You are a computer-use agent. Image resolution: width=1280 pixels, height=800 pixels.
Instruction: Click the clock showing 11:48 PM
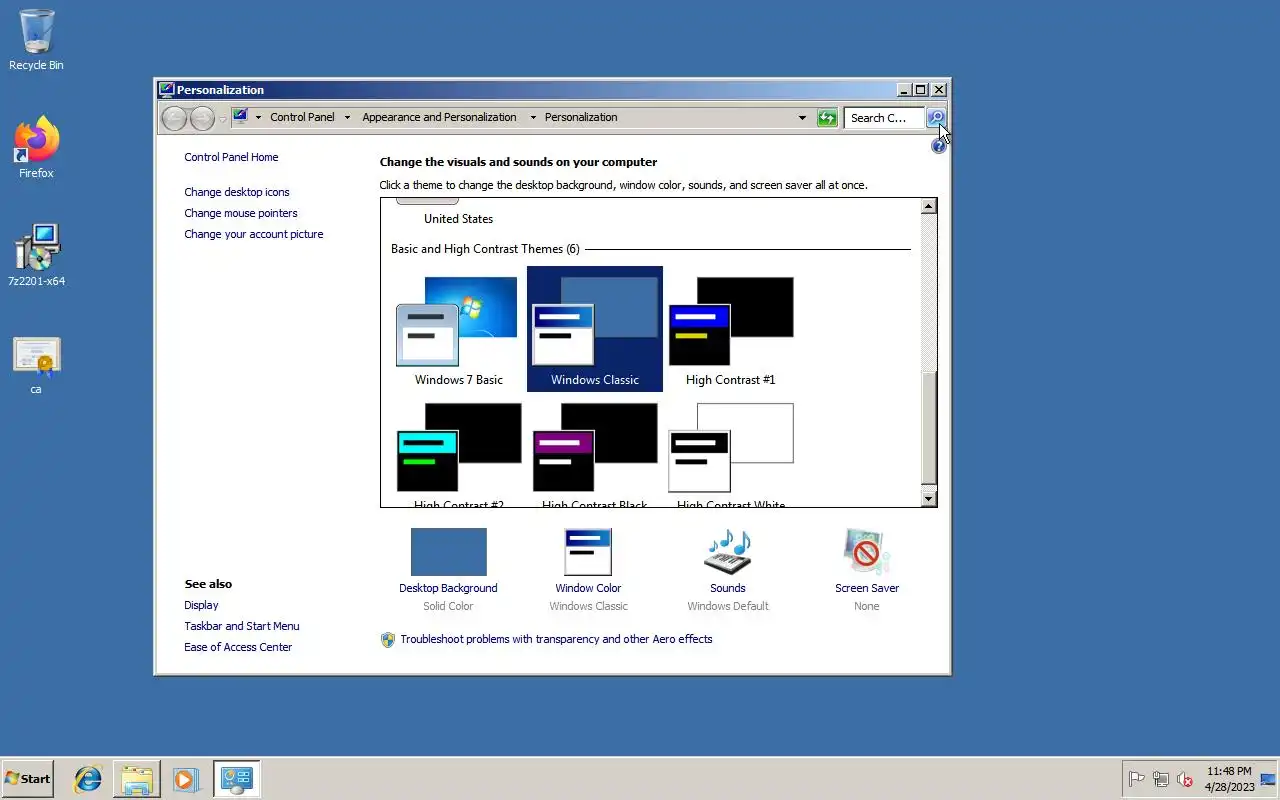click(x=1229, y=771)
